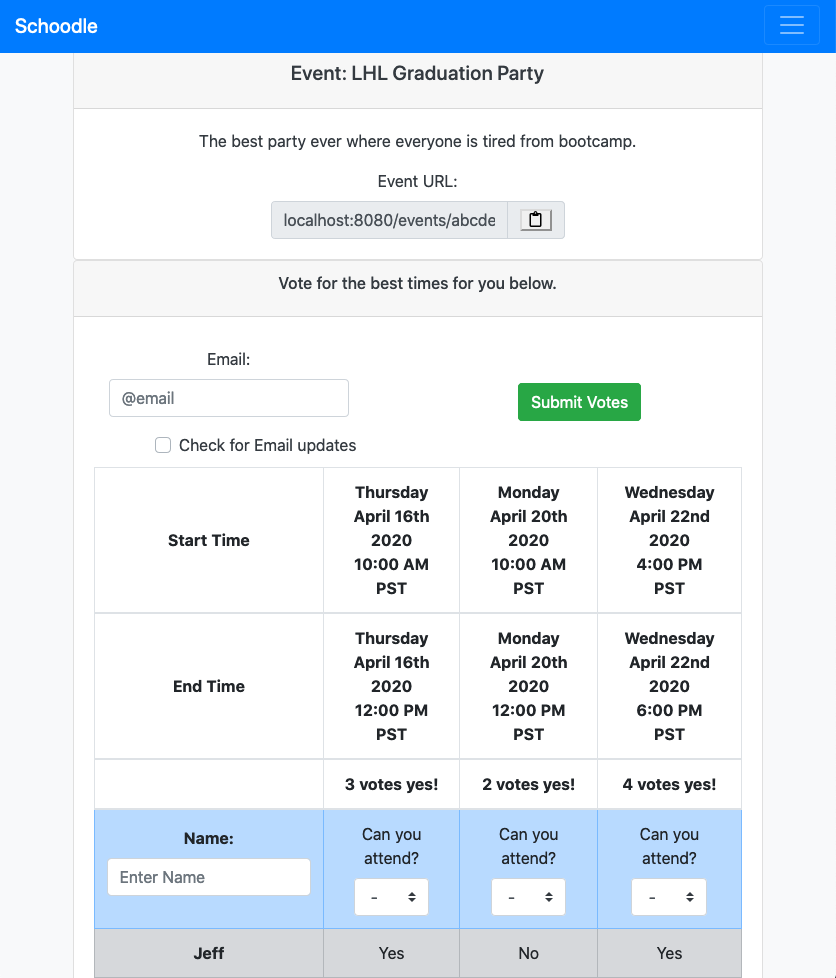Click the 3 votes yes! cell
The height and width of the screenshot is (978, 836).
(391, 784)
